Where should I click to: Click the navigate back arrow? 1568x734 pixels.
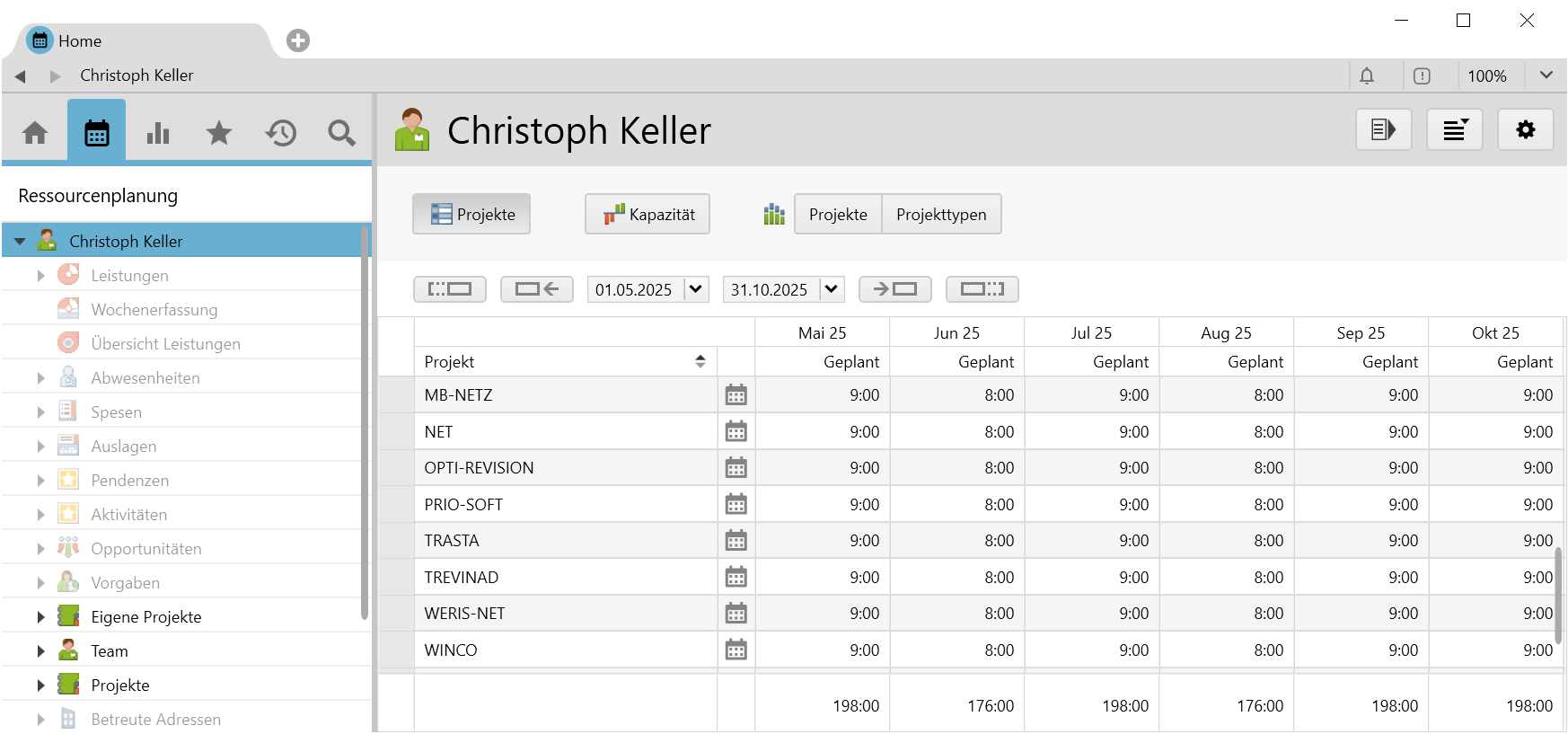coord(21,76)
